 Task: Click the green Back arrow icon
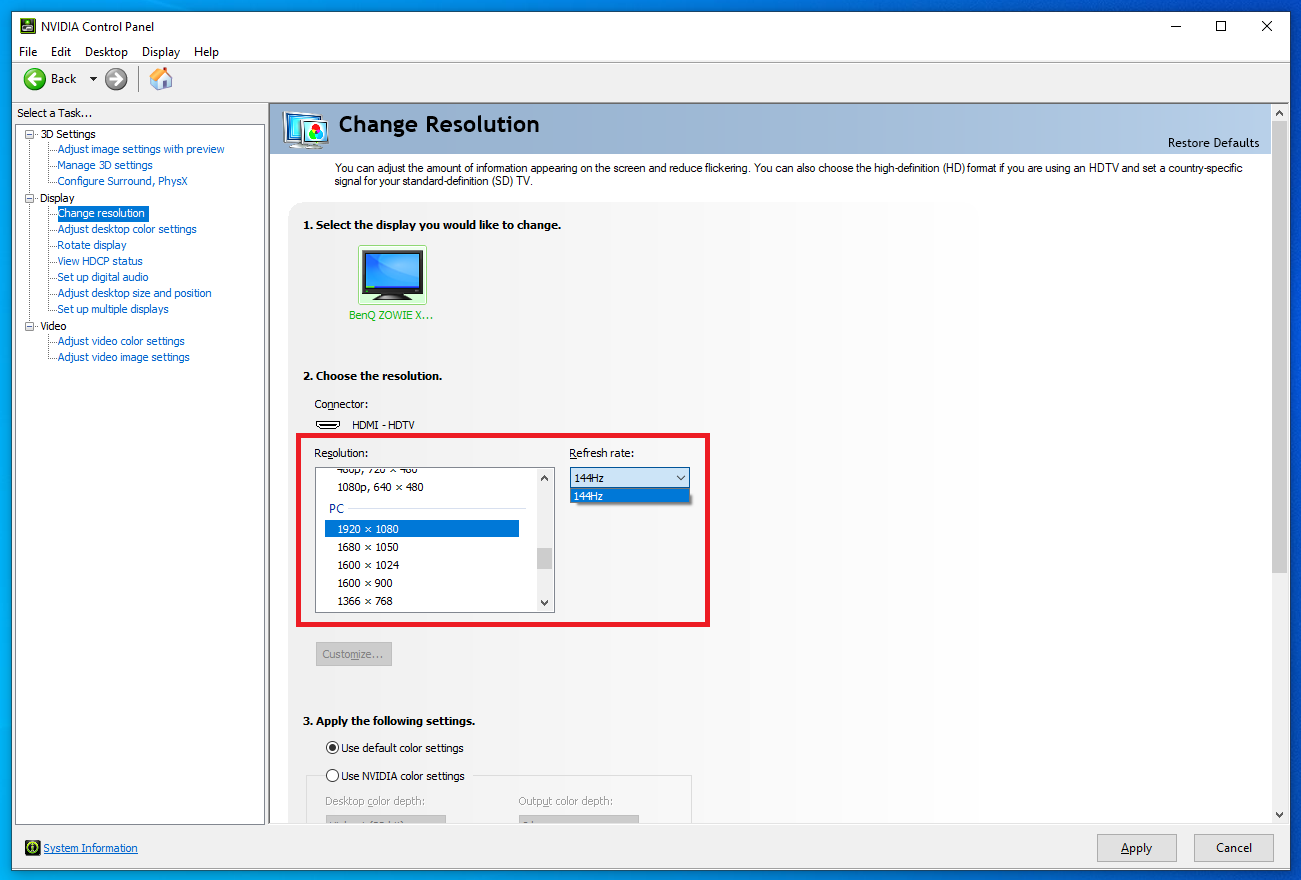pyautogui.click(x=35, y=79)
